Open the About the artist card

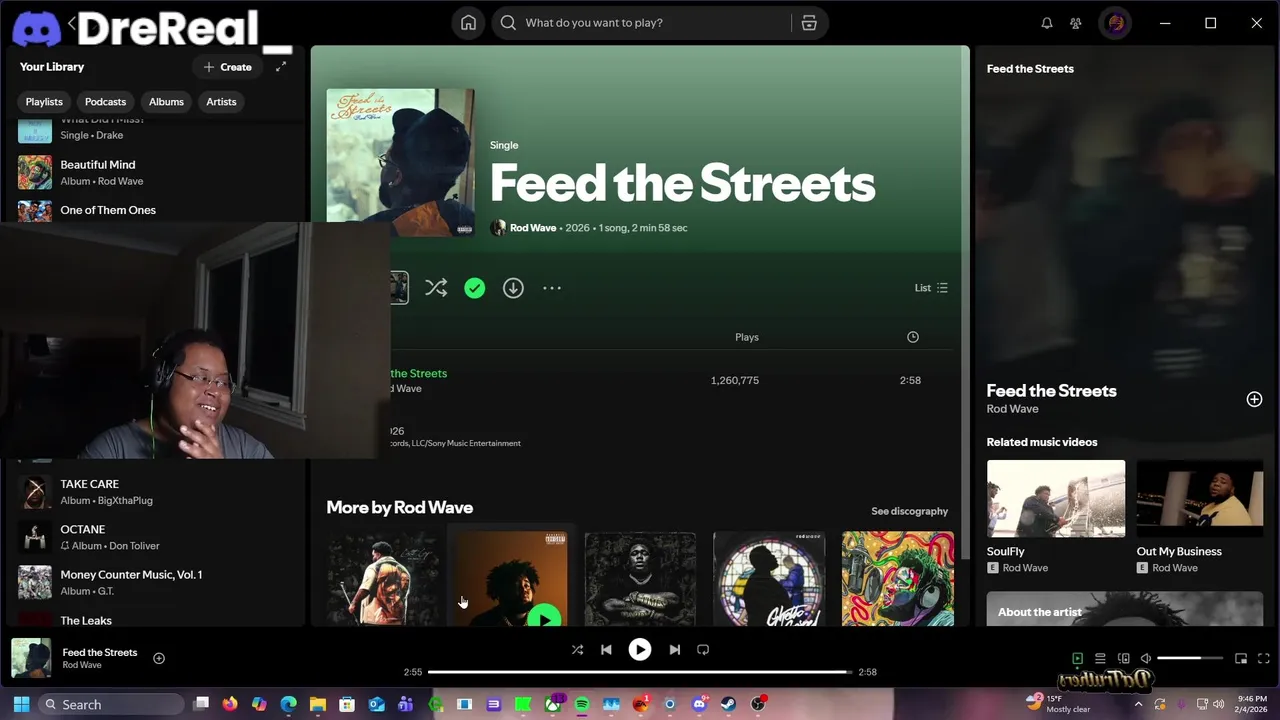(1125, 609)
